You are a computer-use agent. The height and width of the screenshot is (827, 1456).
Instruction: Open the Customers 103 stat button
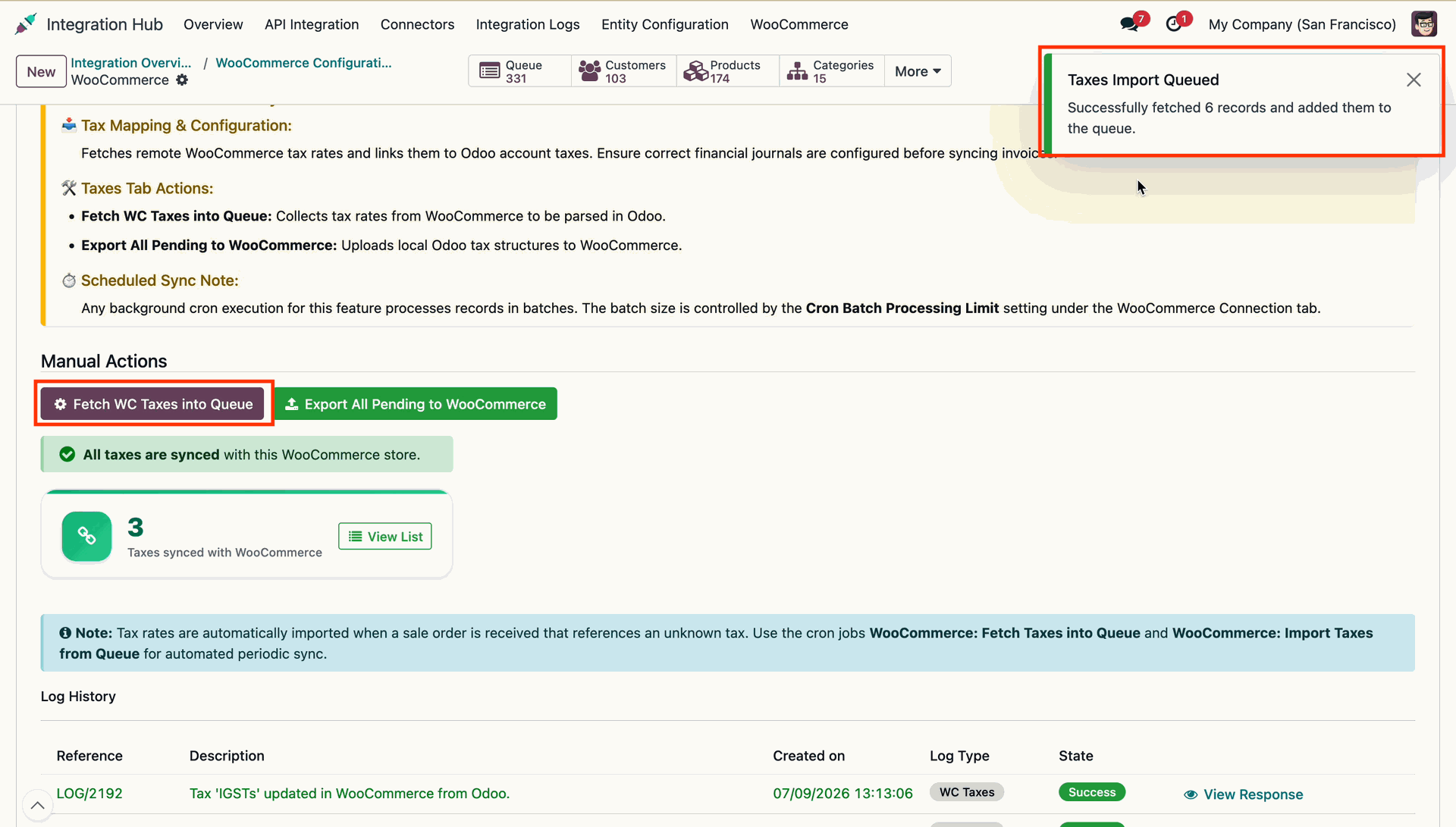623,71
